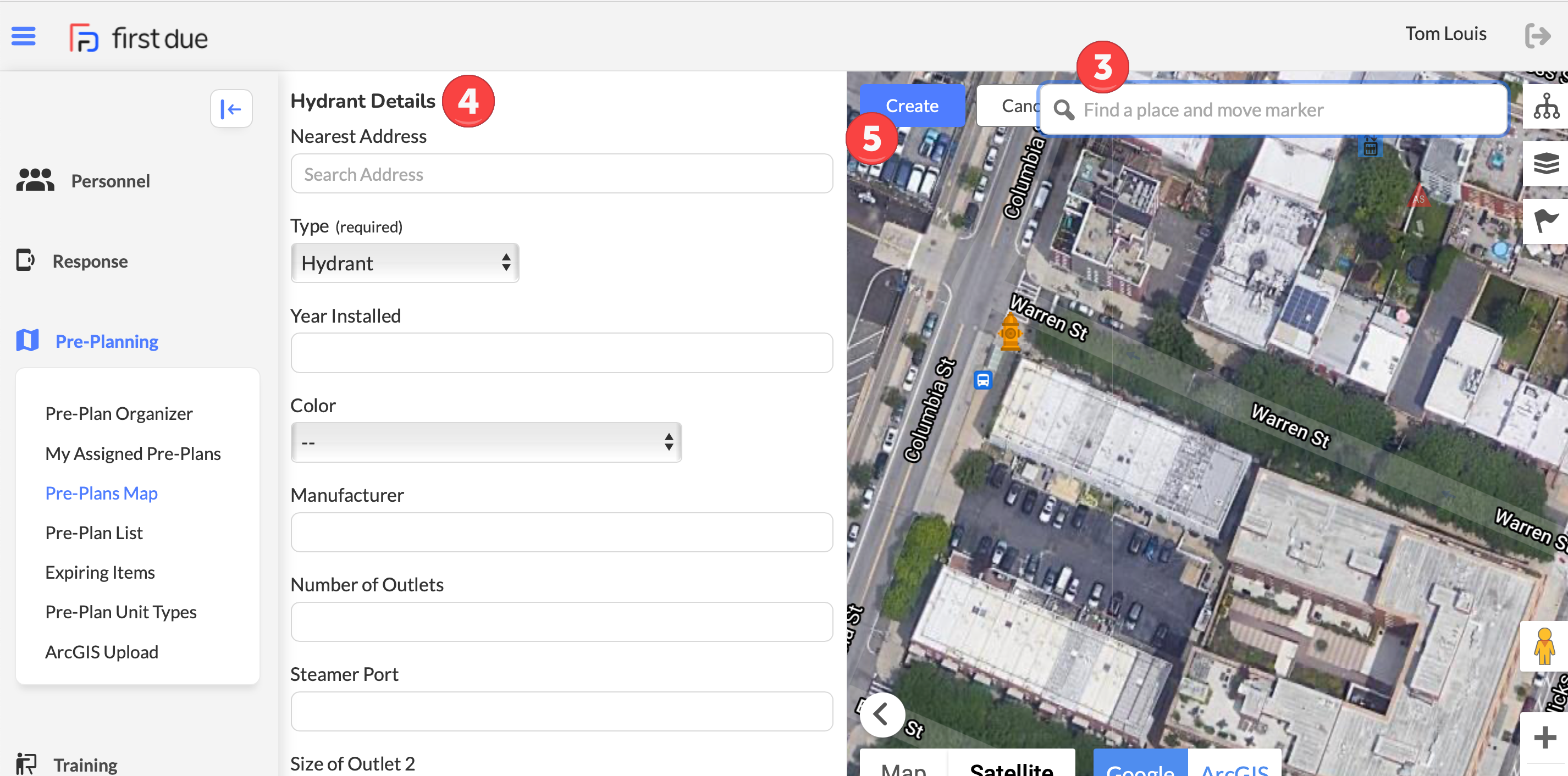Collapse the sidebar with the arrow icon

231,108
